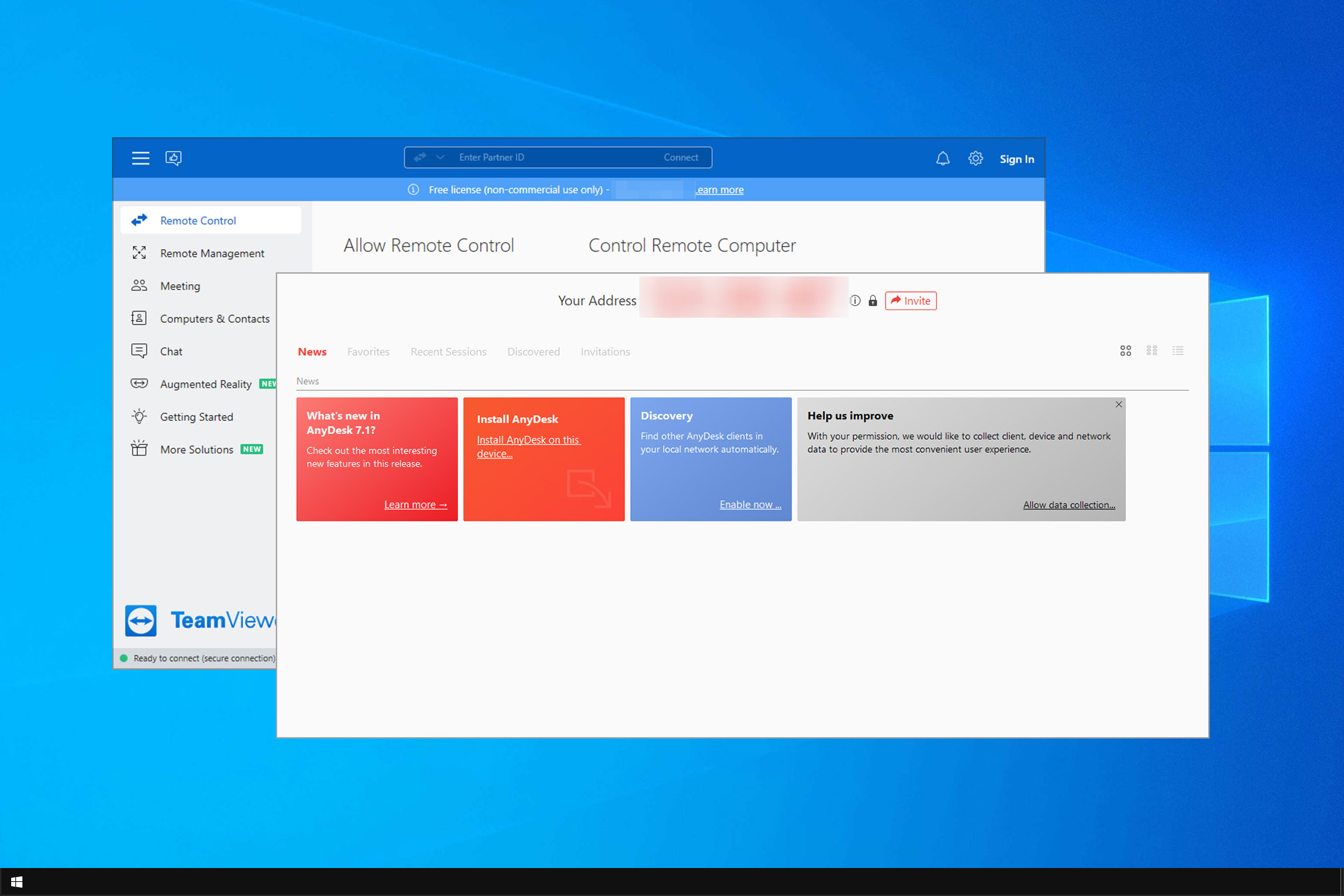
Task: Expand the Discovered tab in AnyDesk
Action: 533,351
